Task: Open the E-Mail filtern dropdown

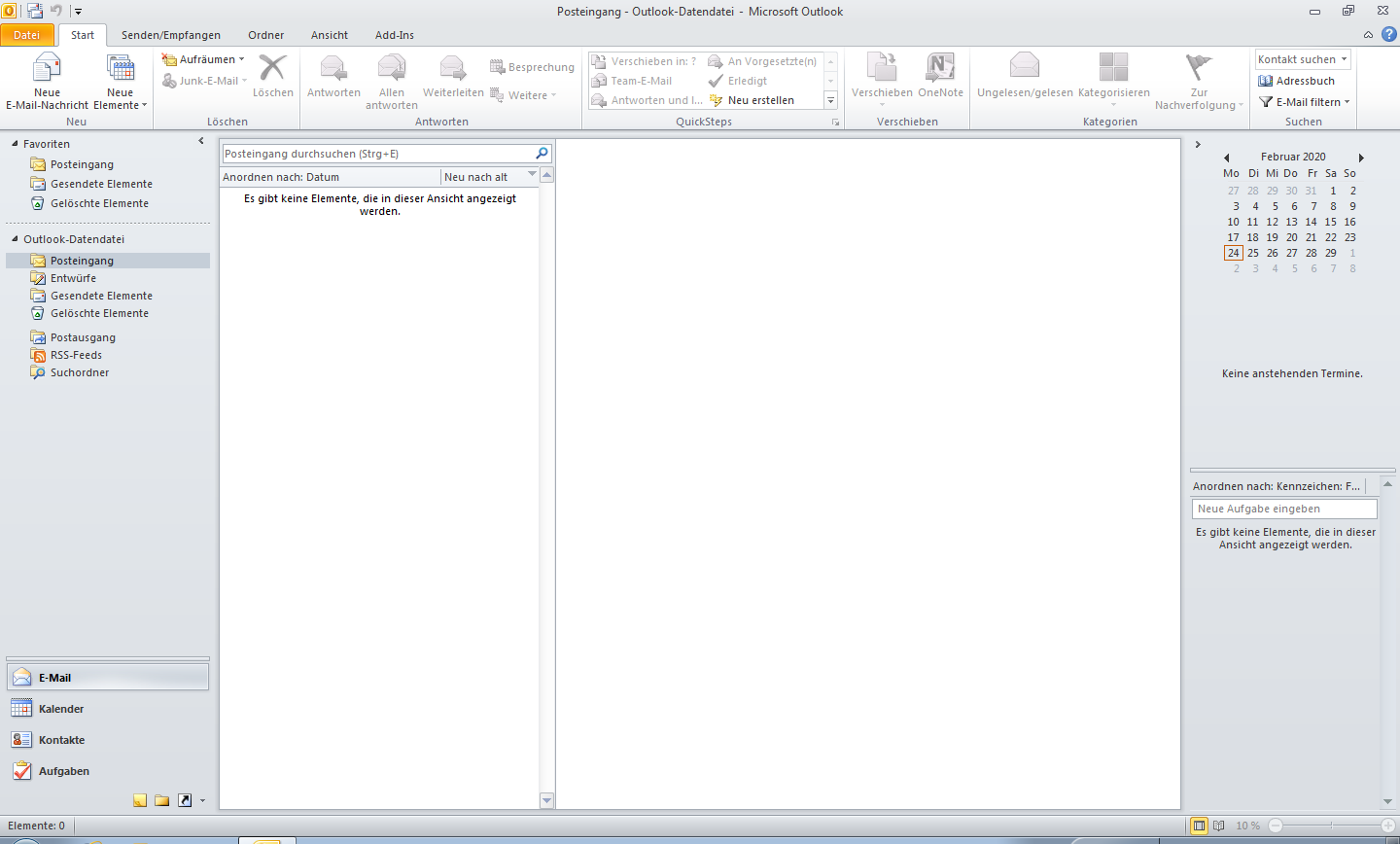Action: point(1304,102)
